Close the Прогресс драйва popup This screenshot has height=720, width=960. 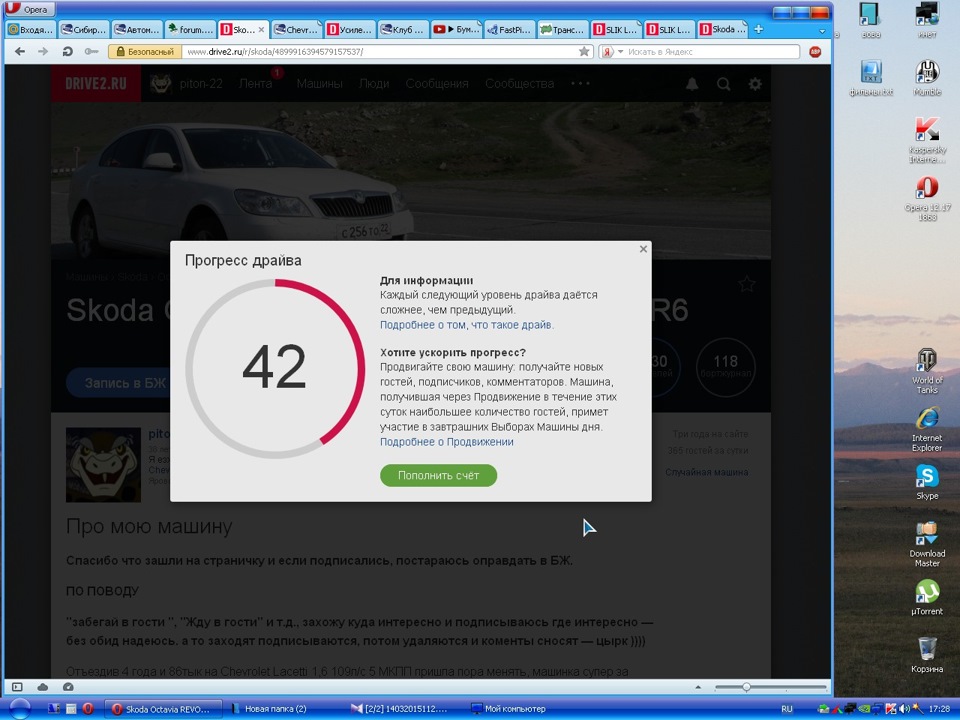[643, 249]
